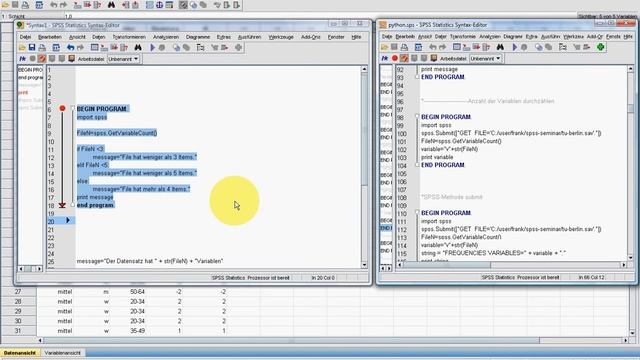This screenshot has width=640, height=360.
Task: Click Go to Data icon in Syntax1 toolbar
Action: click(x=94, y=48)
